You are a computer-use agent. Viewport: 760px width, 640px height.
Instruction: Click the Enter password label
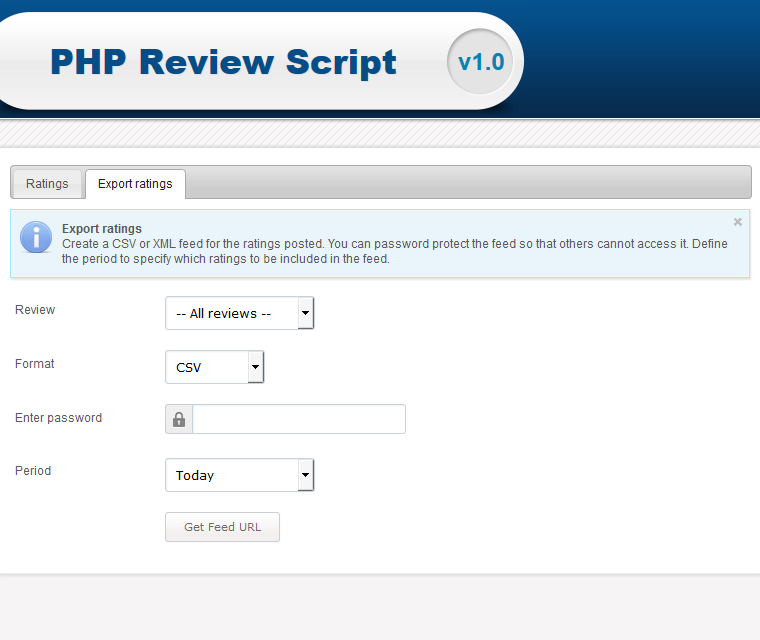59,418
